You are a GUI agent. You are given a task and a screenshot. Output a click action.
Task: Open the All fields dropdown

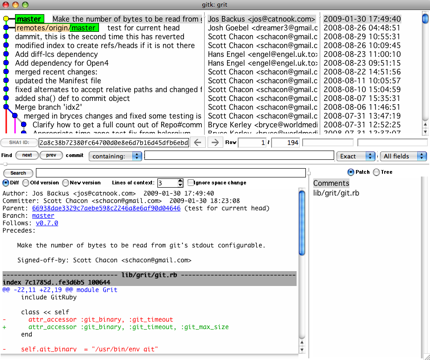click(404, 156)
